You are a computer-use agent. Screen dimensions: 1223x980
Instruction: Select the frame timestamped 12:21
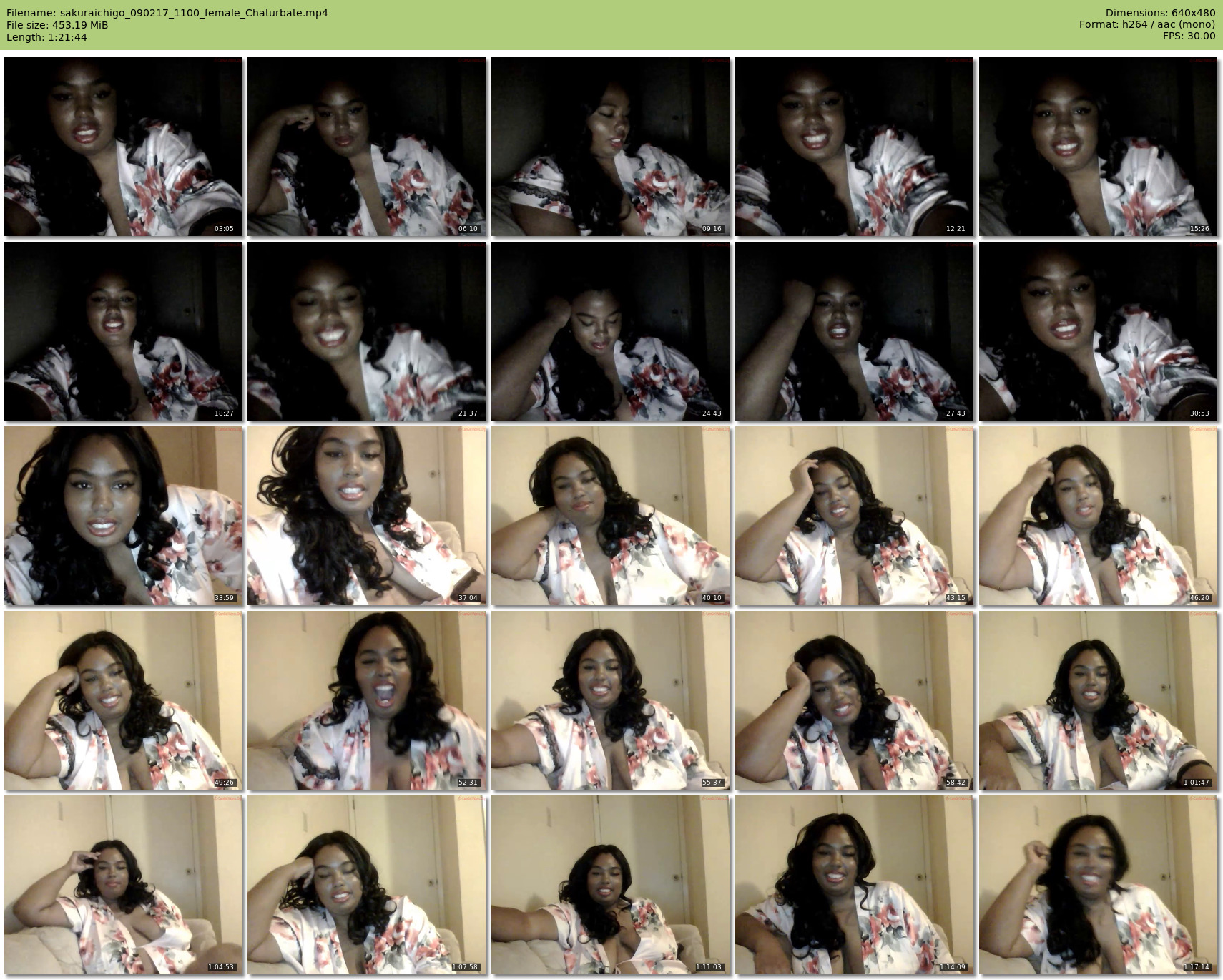coord(855,147)
